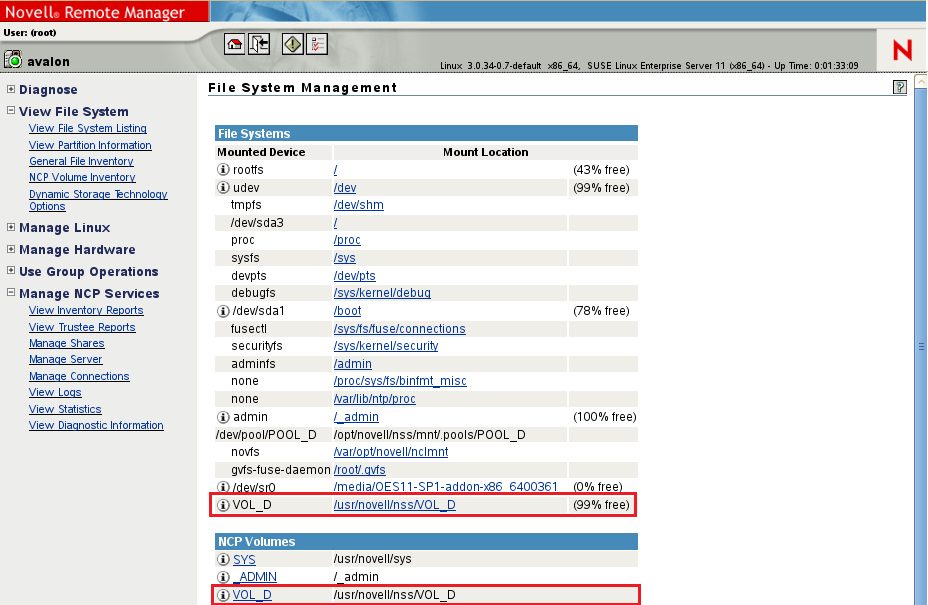Open Dynamic Storage Technology Options

pos(98,200)
